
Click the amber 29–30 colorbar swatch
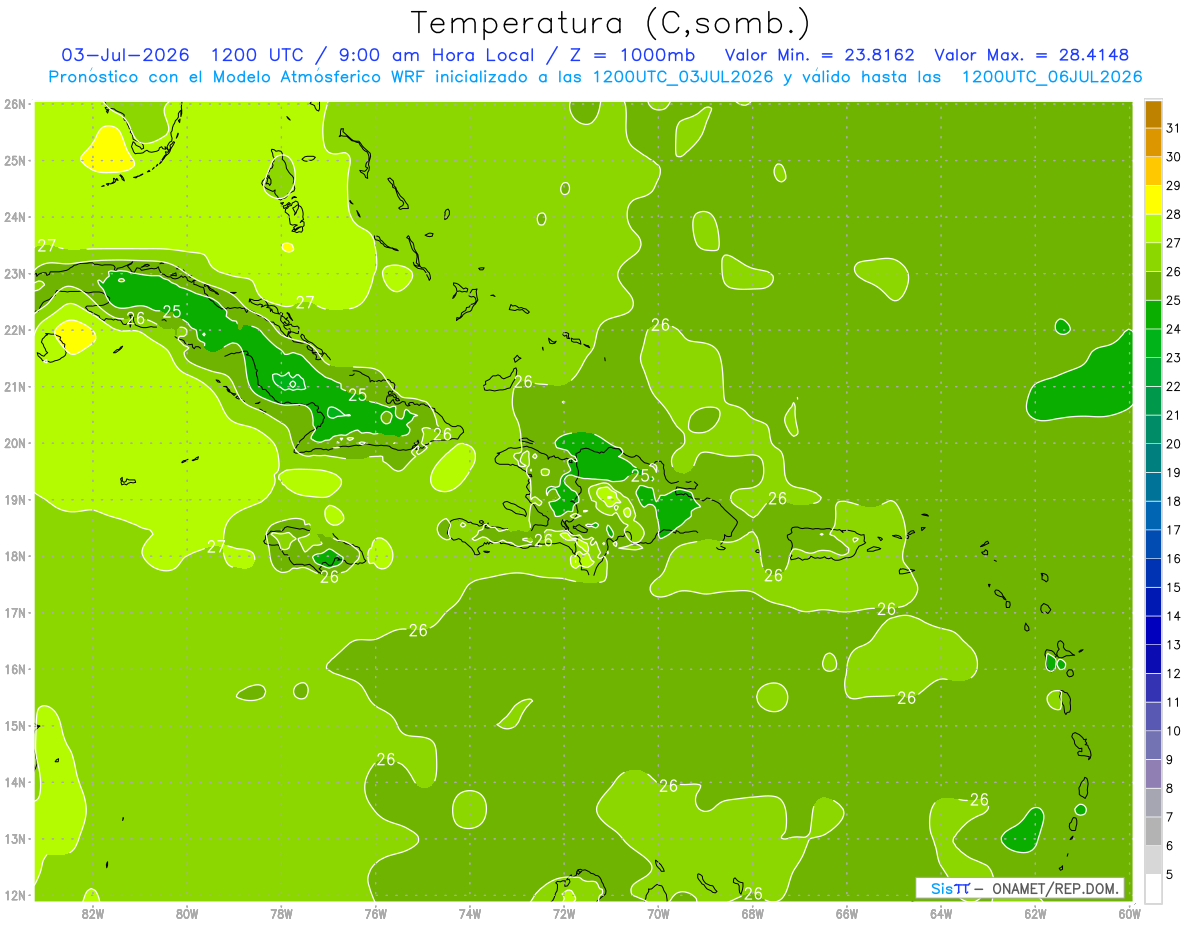tap(1153, 172)
